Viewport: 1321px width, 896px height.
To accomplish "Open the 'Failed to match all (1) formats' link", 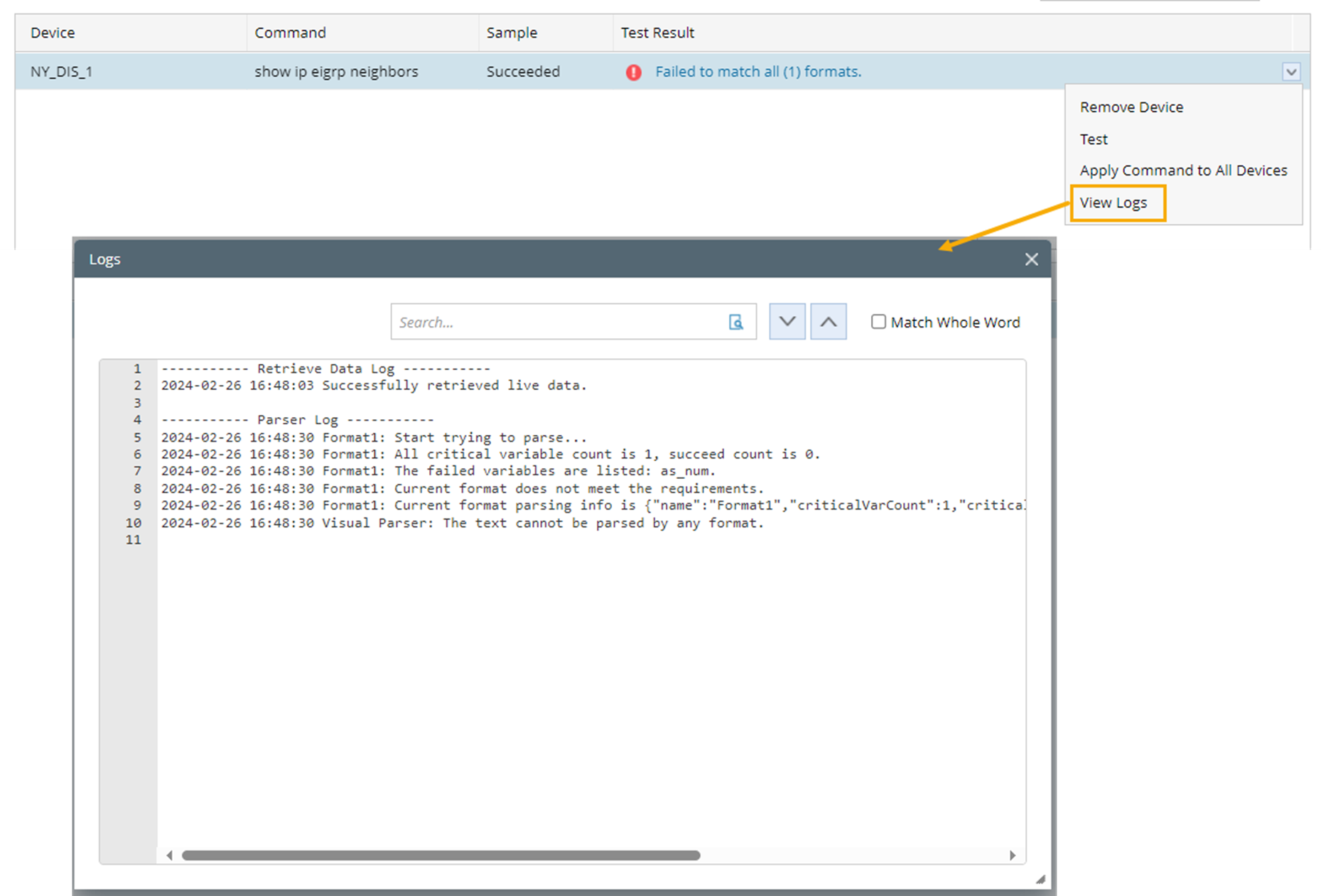I will 757,72.
